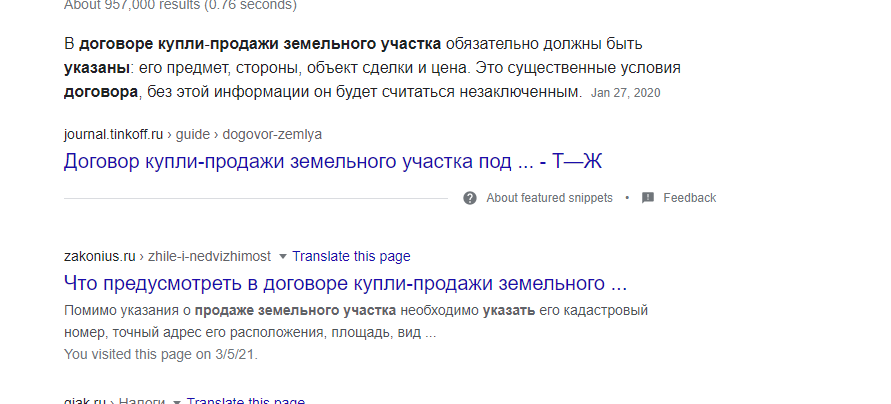Click the 'About 957,000 results' stats text
This screenshot has height=404, width=891.
[180, 5]
